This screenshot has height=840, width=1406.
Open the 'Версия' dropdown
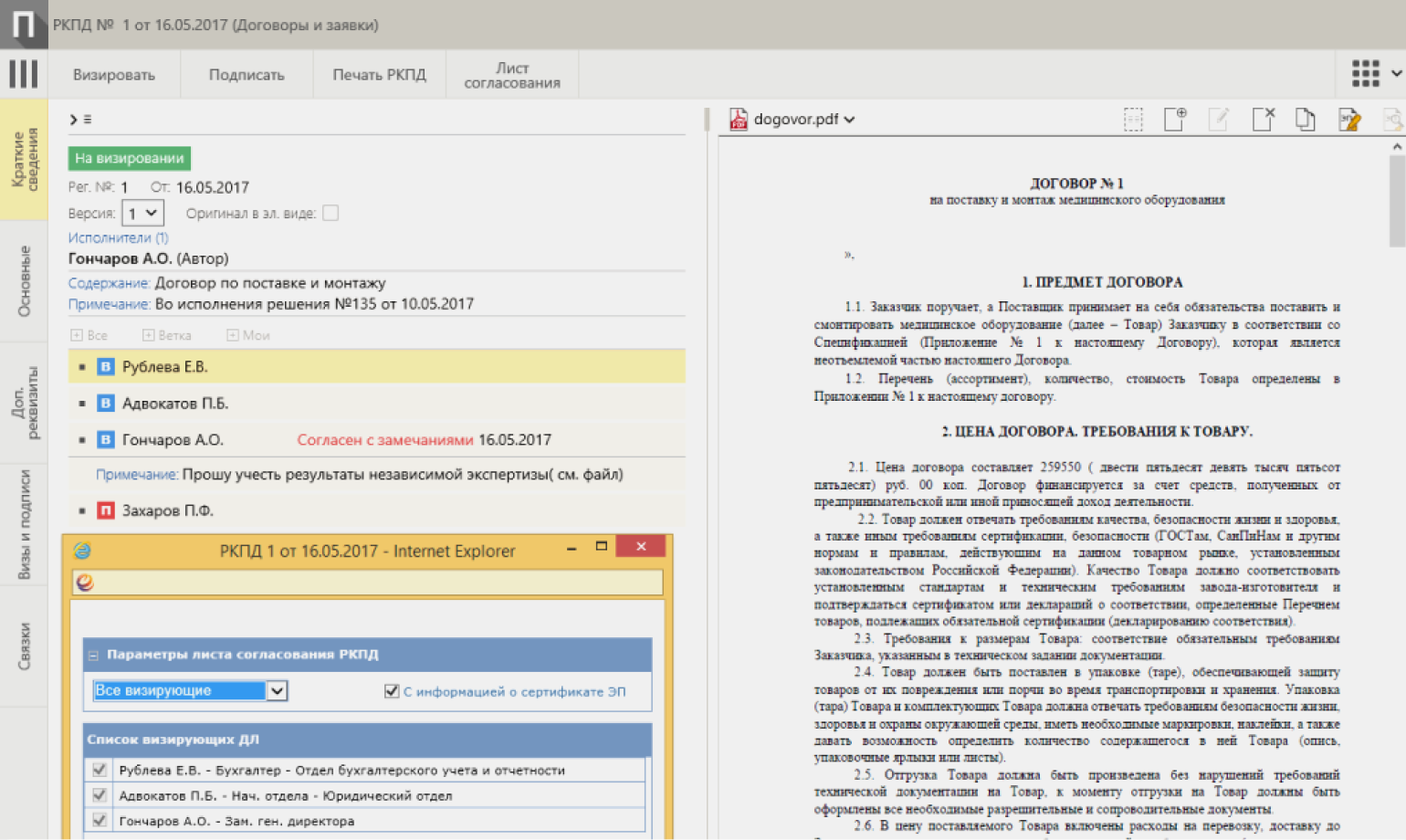[x=142, y=214]
